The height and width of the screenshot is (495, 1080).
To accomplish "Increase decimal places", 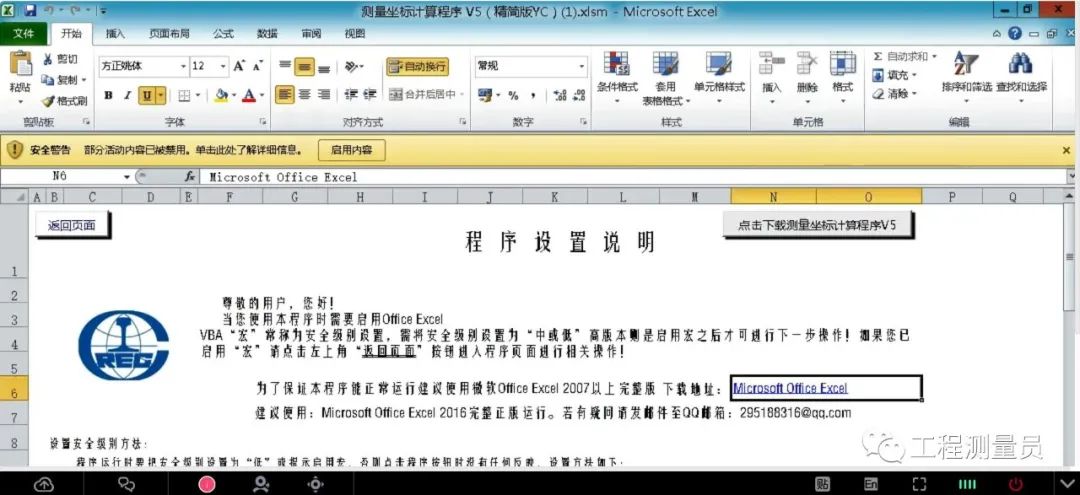I will (x=559, y=95).
